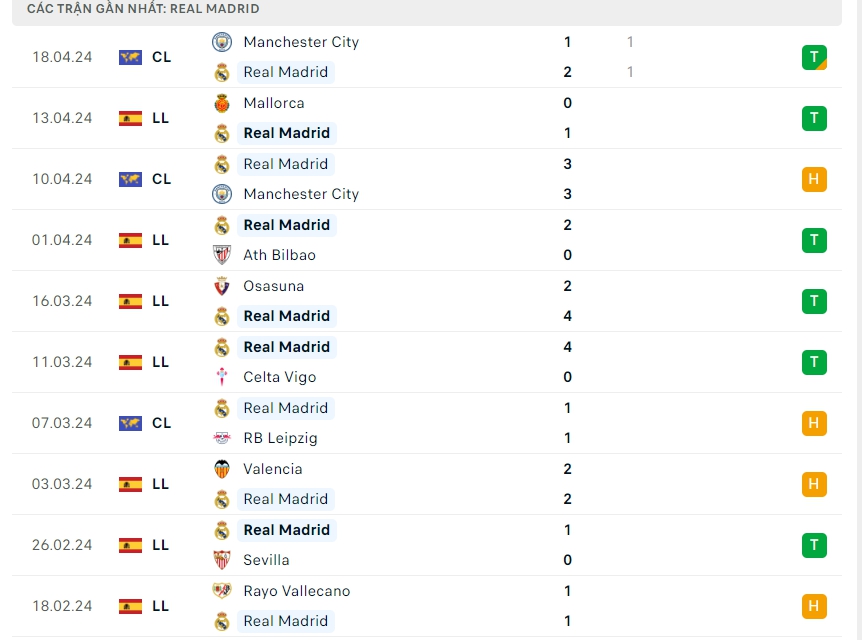
Task: Click the Rayo Vallecano club crest
Action: point(221,591)
